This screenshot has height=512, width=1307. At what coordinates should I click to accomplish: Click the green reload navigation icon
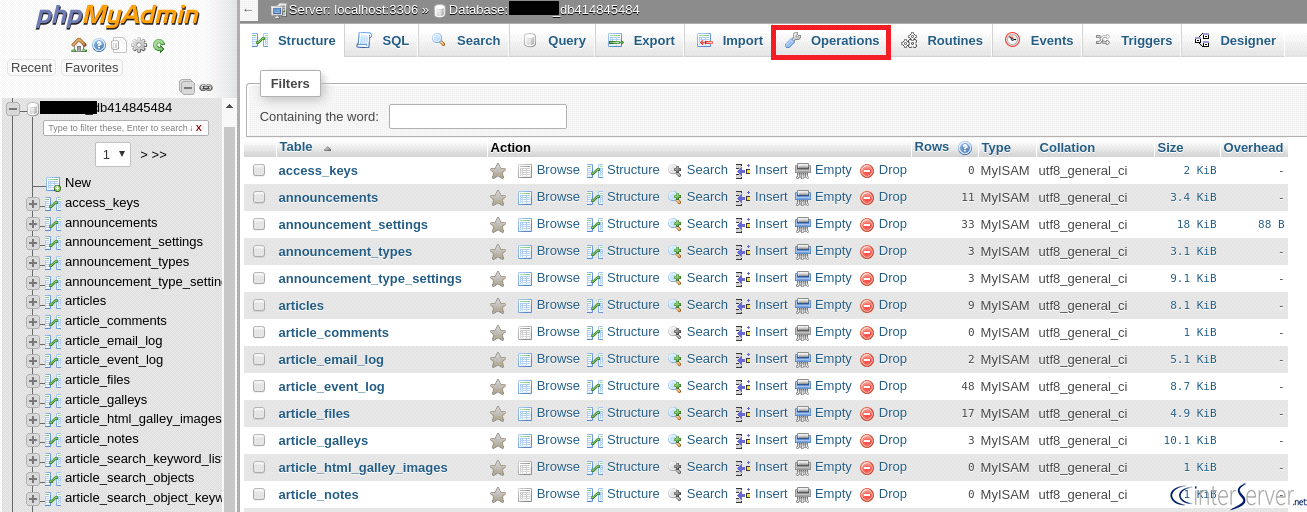point(159,45)
